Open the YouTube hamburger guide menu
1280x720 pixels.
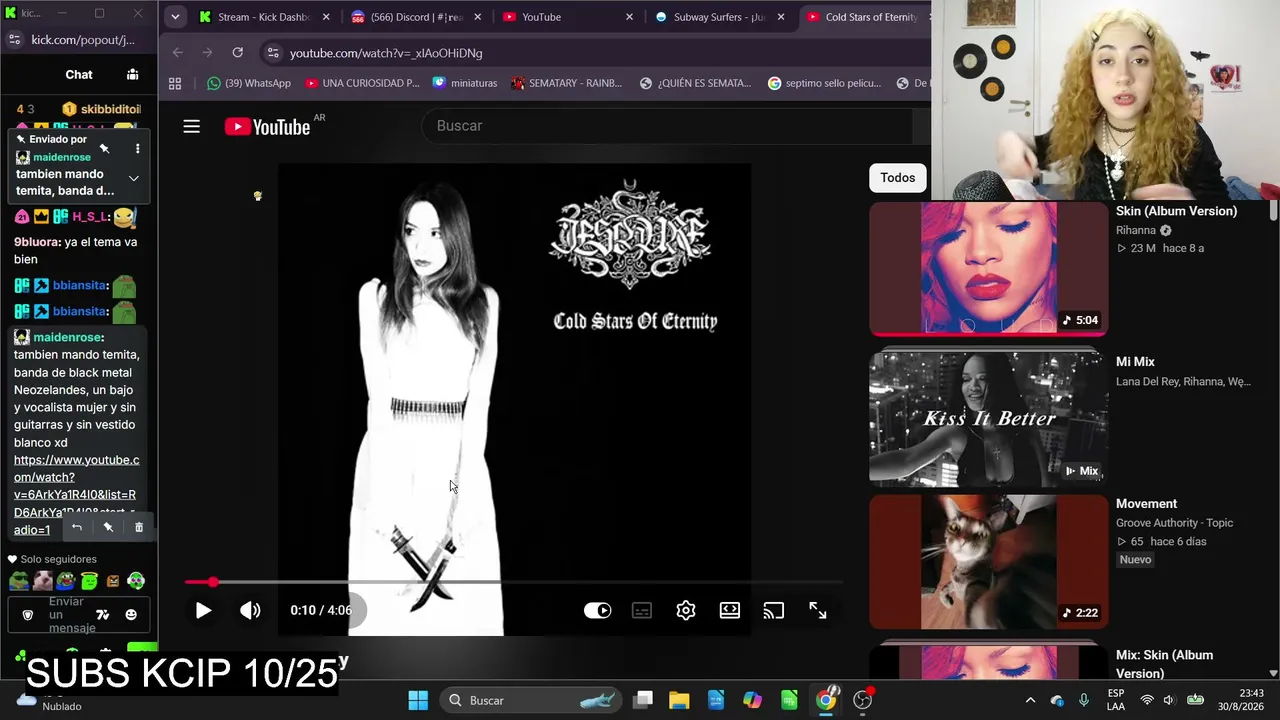pyautogui.click(x=191, y=126)
